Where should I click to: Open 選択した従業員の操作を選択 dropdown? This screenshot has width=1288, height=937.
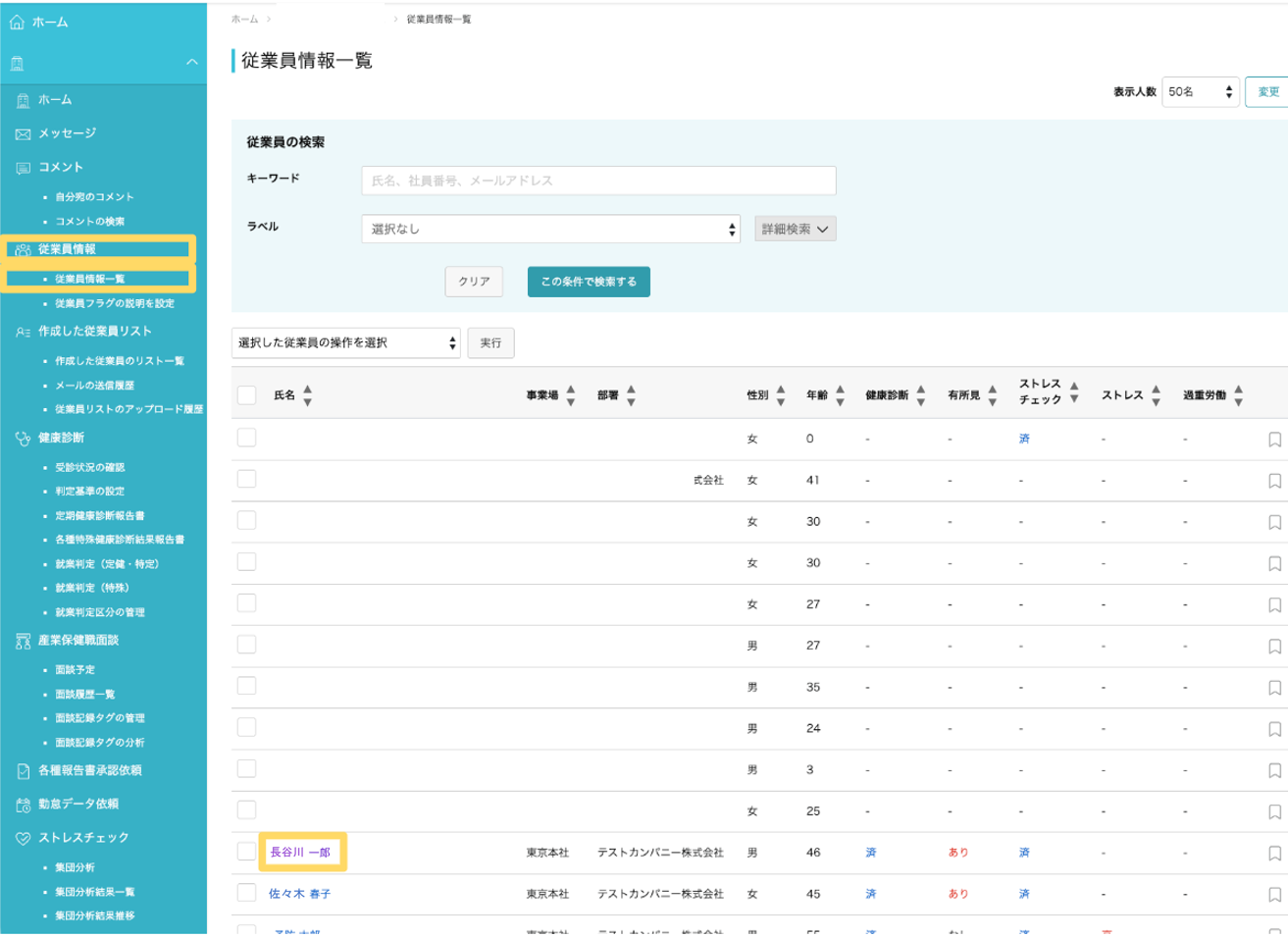coord(346,342)
